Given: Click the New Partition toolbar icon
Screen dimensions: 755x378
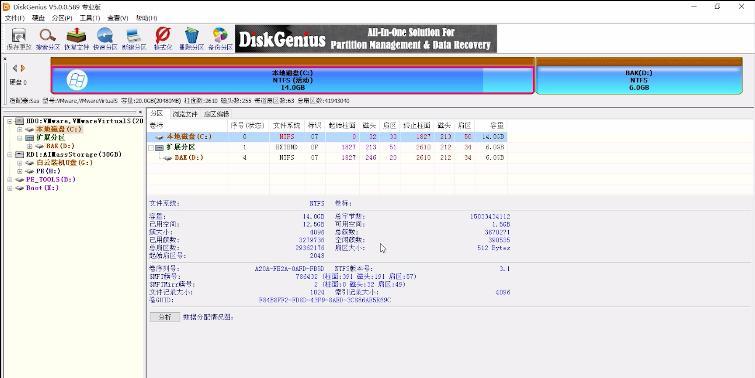Looking at the screenshot, I should coord(134,39).
